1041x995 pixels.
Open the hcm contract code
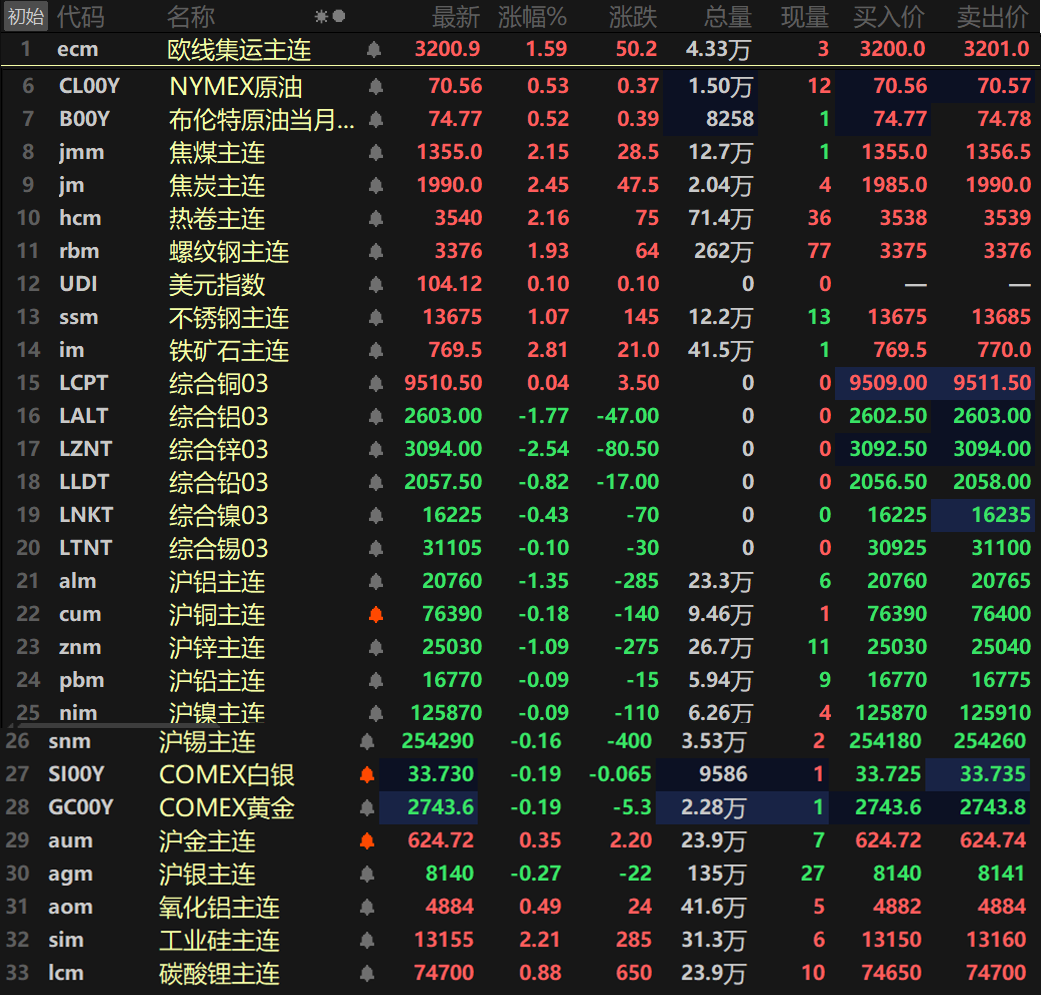coord(80,218)
